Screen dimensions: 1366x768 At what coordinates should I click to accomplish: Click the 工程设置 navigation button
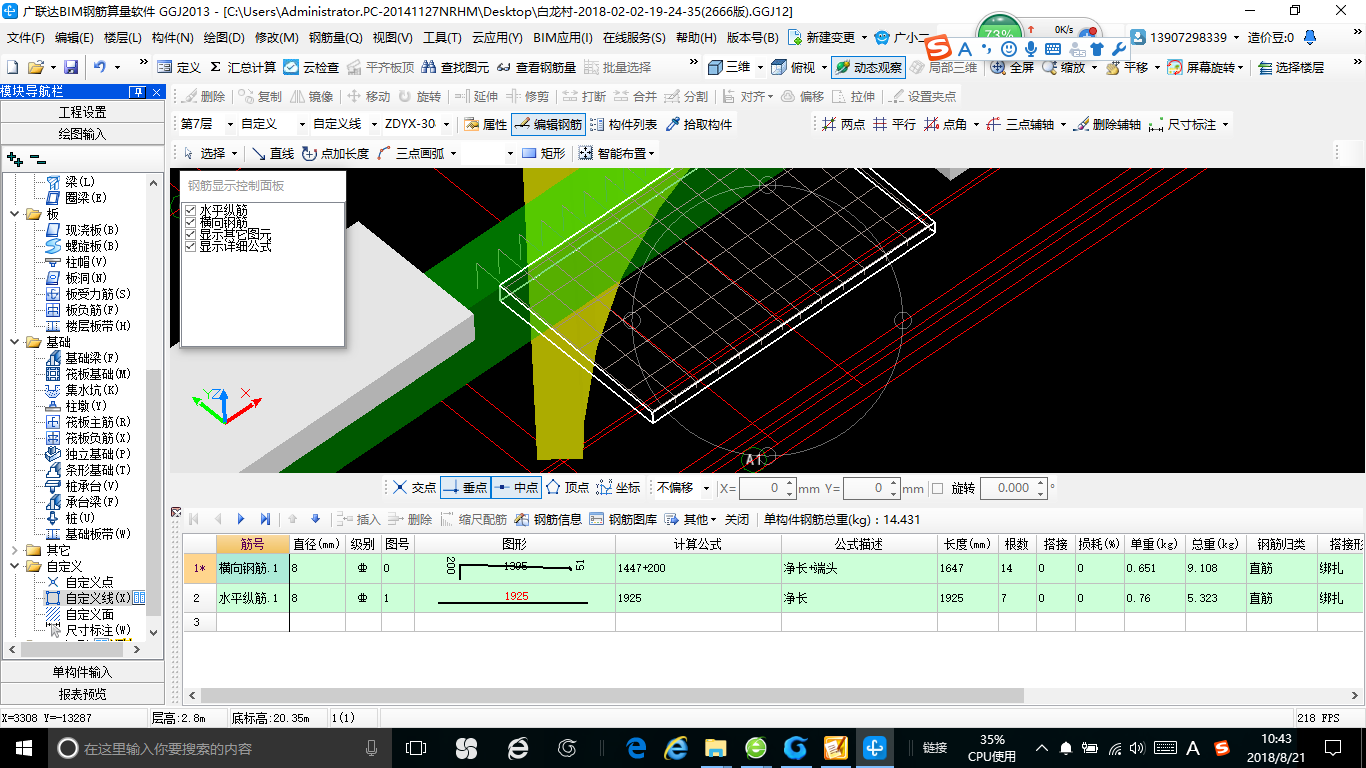point(82,112)
